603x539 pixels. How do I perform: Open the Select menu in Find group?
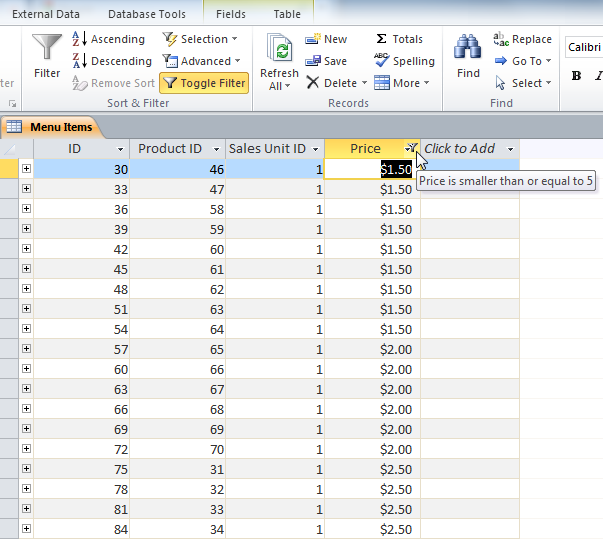[523, 83]
